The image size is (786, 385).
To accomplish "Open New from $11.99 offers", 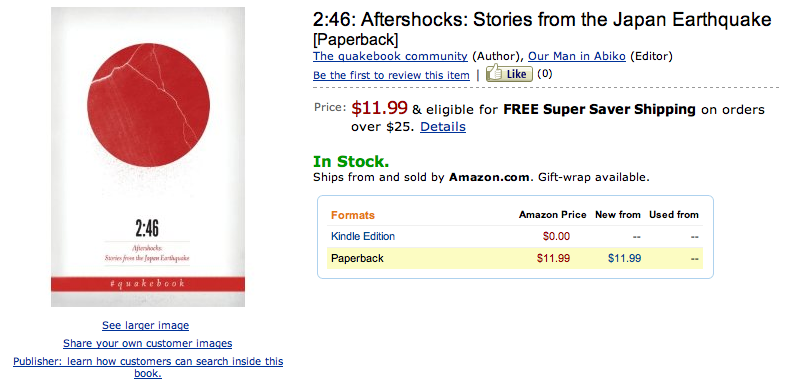I will [625, 259].
